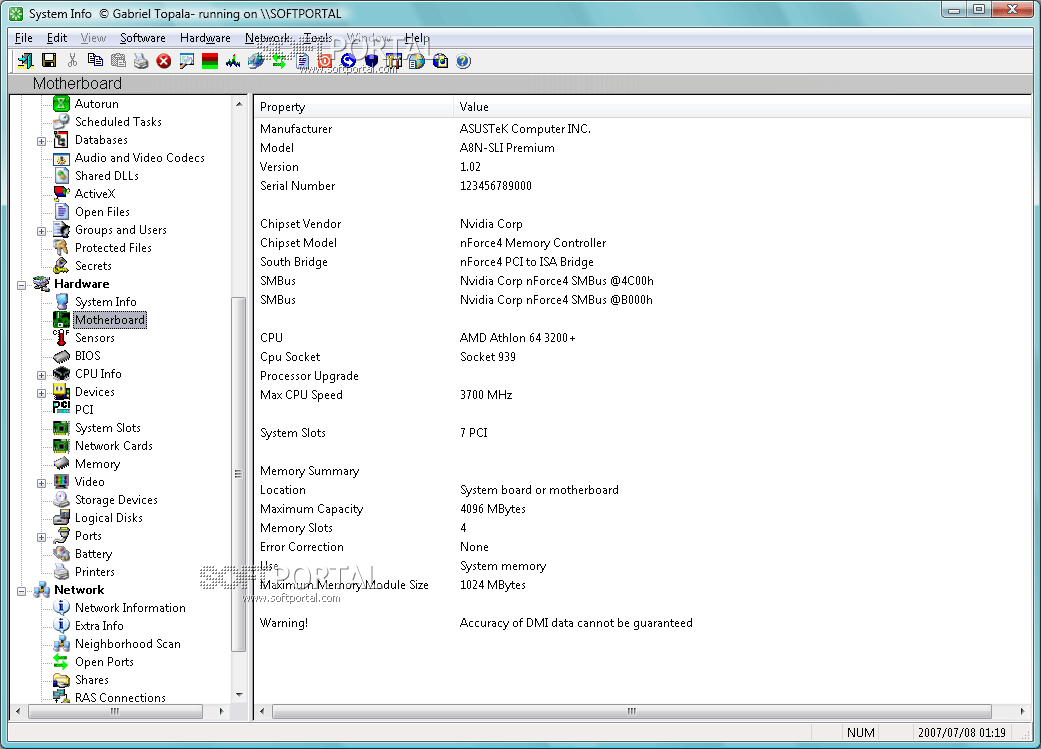Image resolution: width=1041 pixels, height=749 pixels.
Task: Expand the Devices tree node
Action: pos(41,393)
